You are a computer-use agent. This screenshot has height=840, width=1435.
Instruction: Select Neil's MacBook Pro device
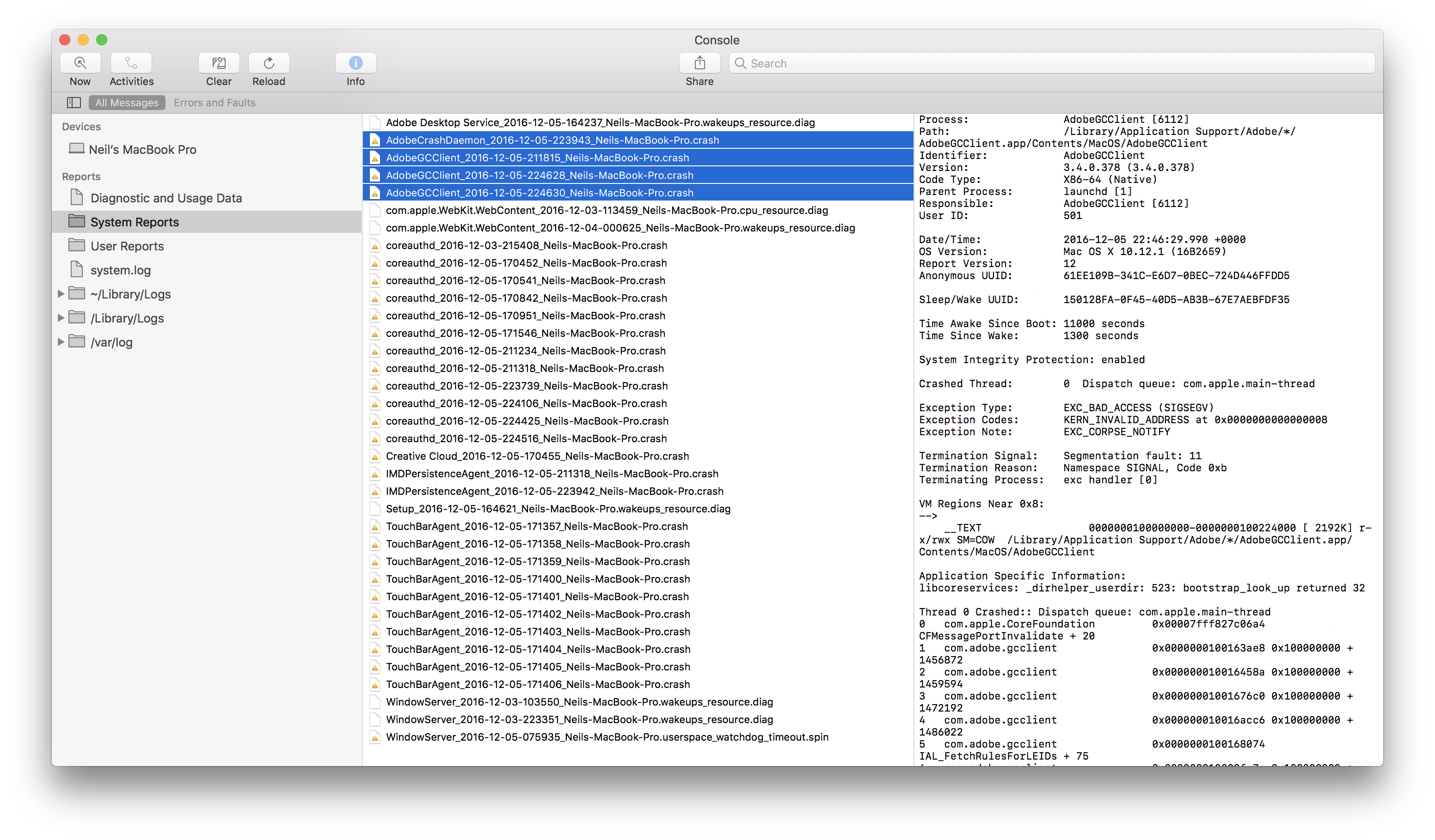click(x=206, y=149)
